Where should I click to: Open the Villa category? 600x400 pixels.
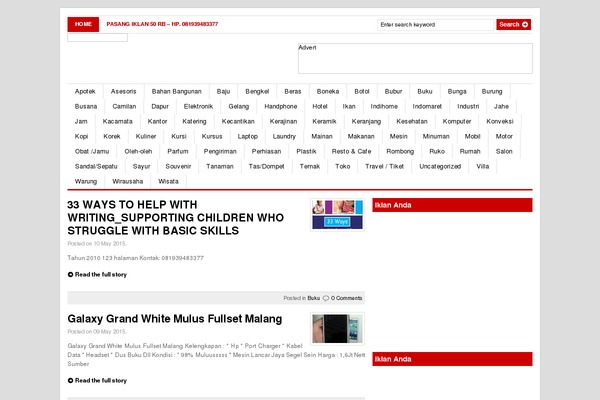[483, 166]
